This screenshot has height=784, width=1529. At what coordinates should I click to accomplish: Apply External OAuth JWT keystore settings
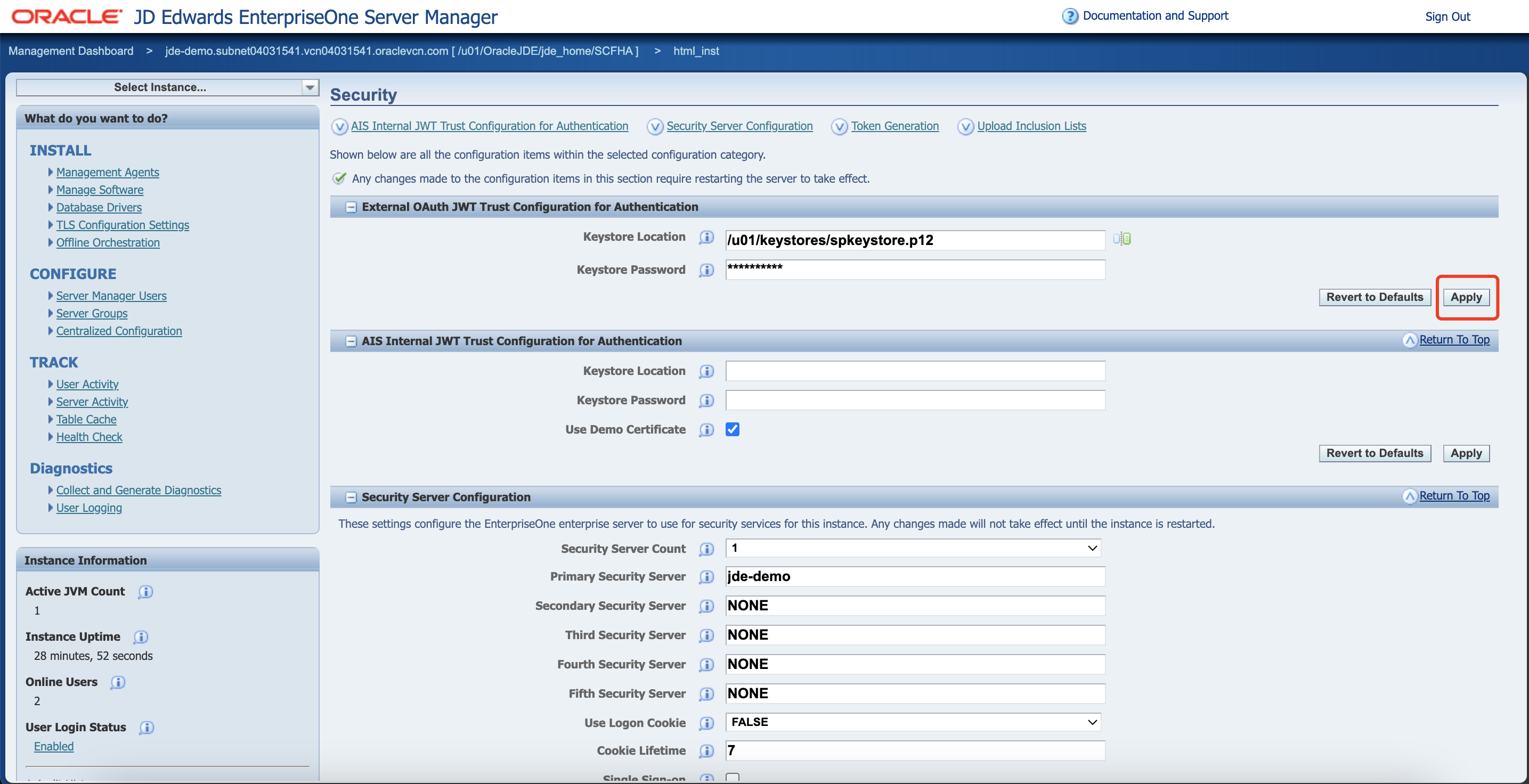(x=1466, y=297)
